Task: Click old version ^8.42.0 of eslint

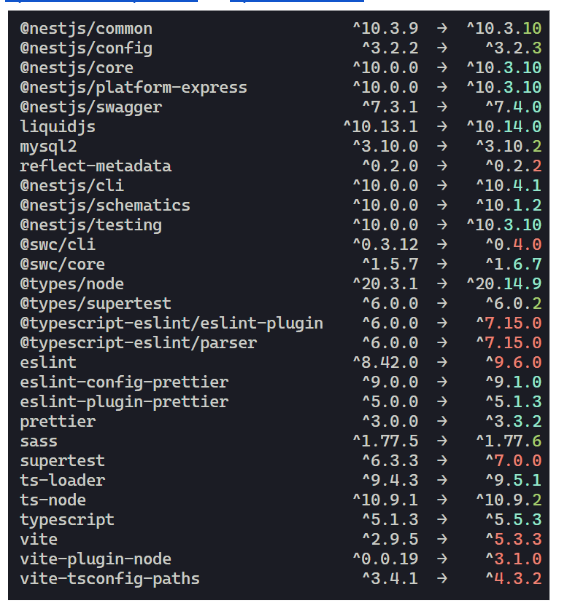Action: point(385,362)
